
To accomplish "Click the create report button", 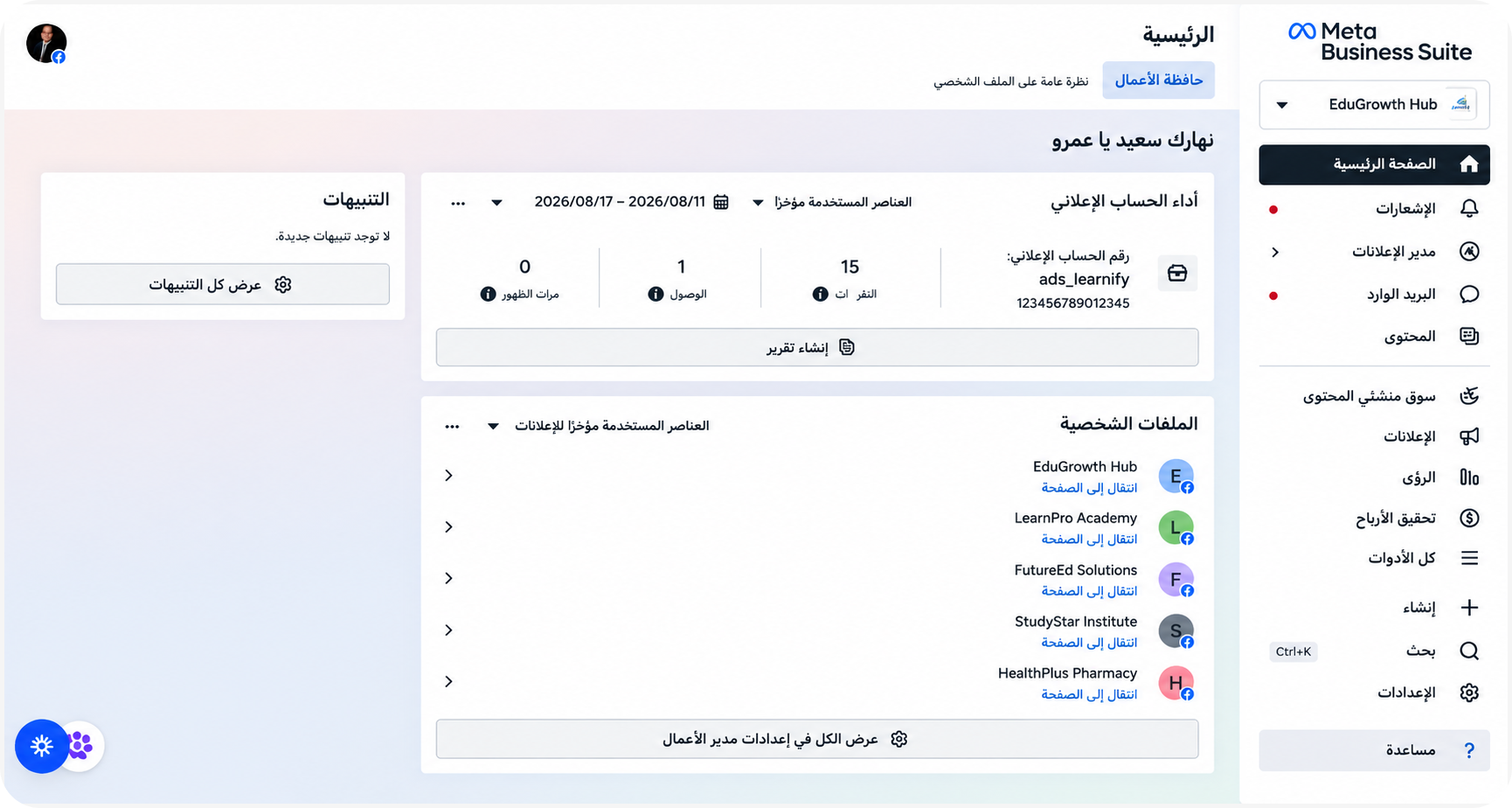I will coord(817,347).
